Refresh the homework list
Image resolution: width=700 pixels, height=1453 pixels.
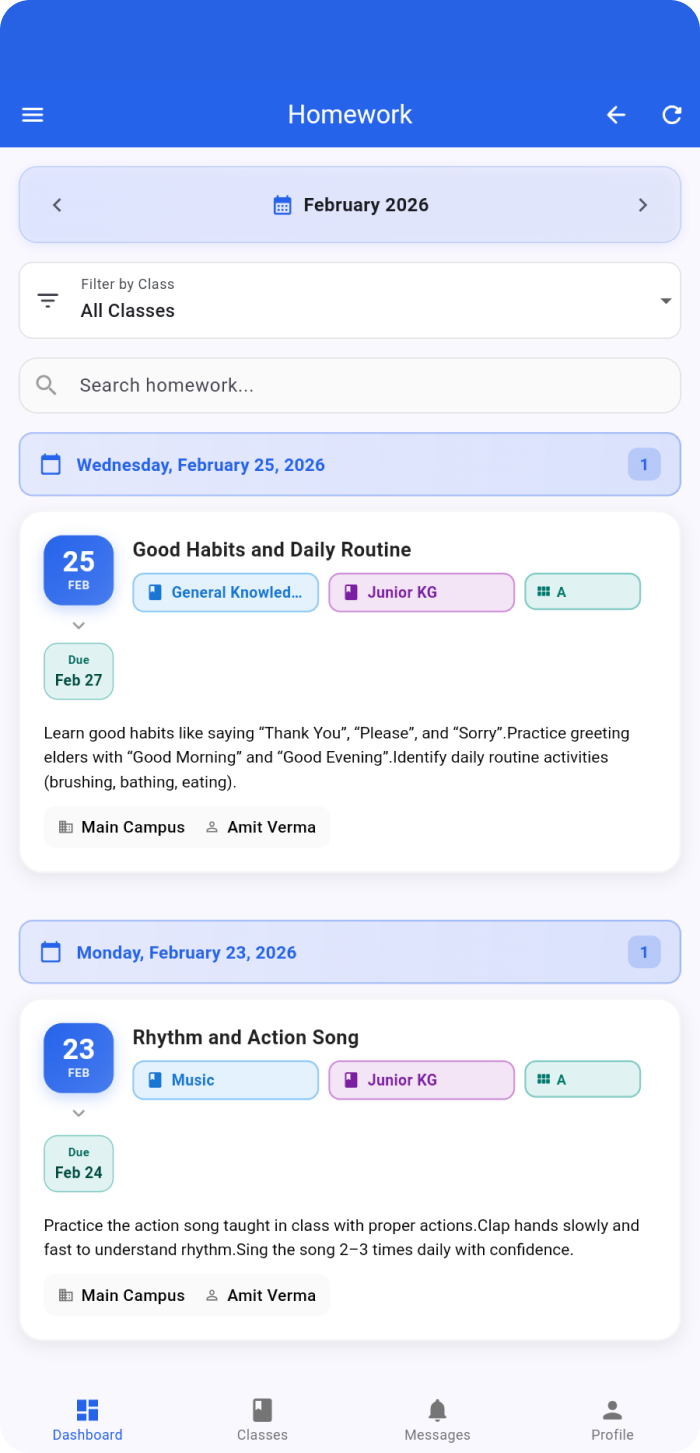click(672, 115)
